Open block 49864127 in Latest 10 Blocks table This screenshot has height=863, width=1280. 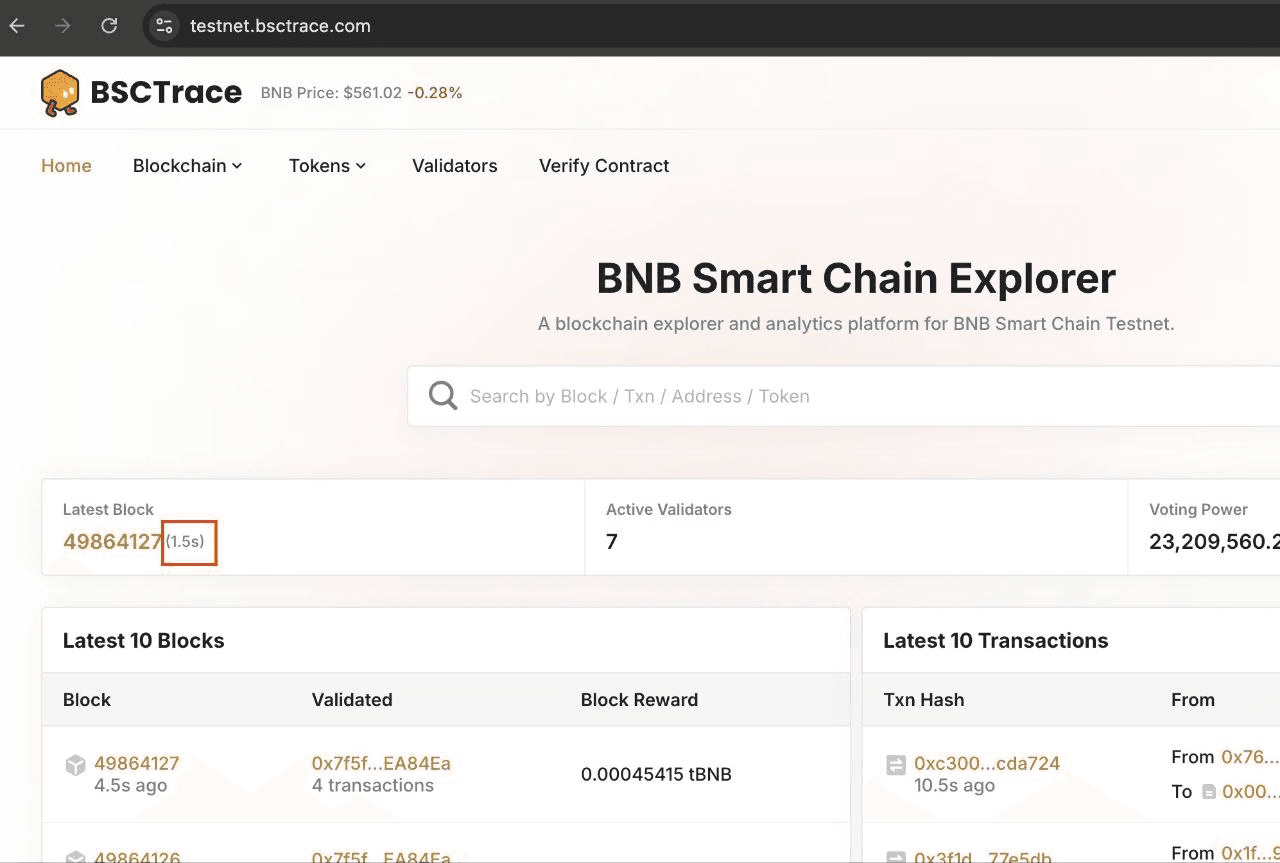click(136, 763)
